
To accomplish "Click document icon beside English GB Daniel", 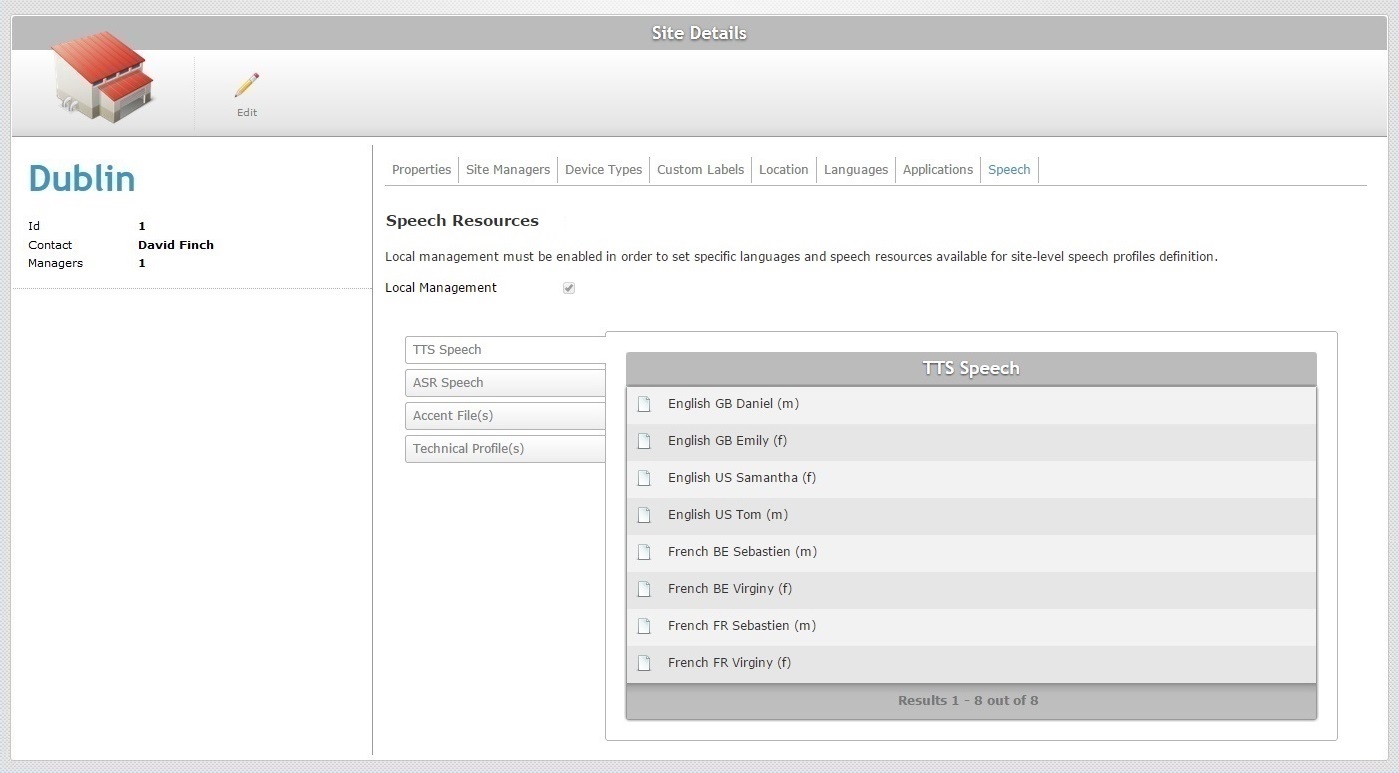I will (x=644, y=404).
